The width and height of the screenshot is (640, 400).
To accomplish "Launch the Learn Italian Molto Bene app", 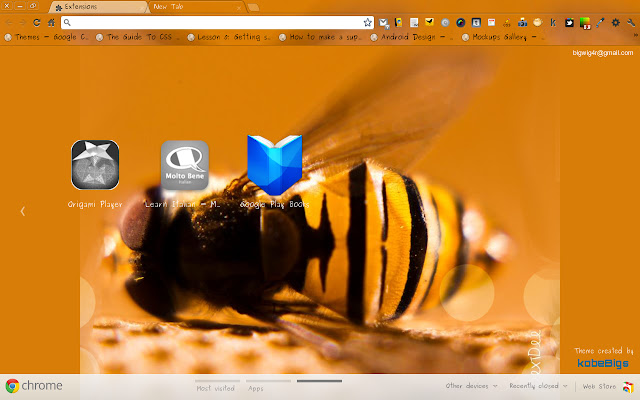I will [x=185, y=165].
